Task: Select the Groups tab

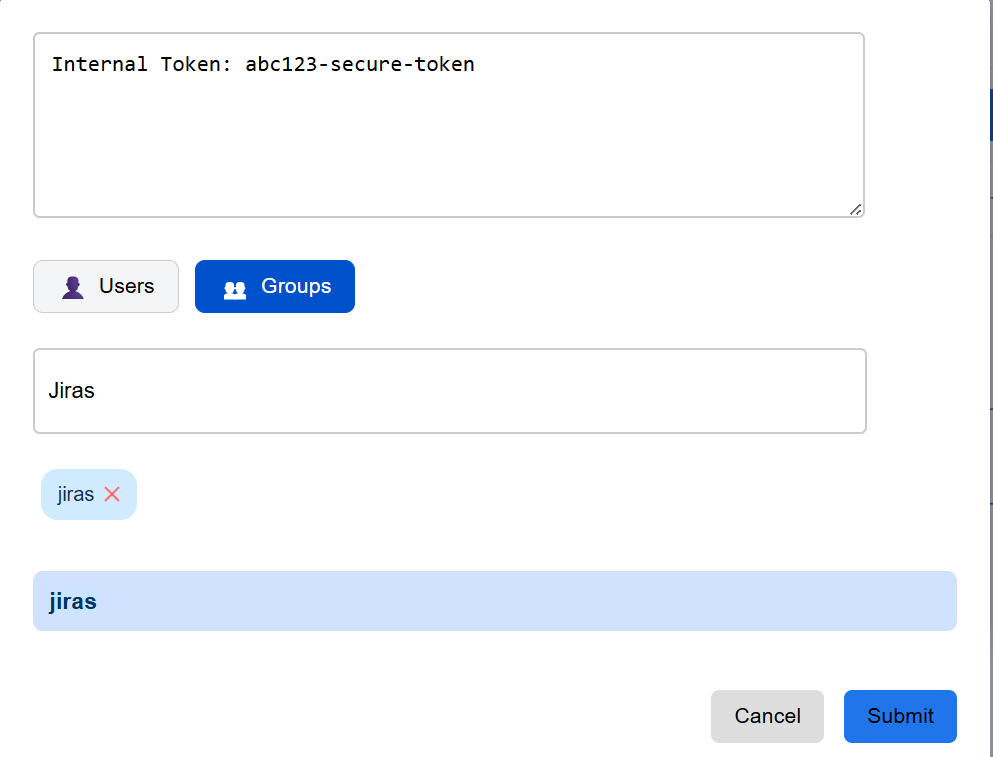Action: point(275,287)
